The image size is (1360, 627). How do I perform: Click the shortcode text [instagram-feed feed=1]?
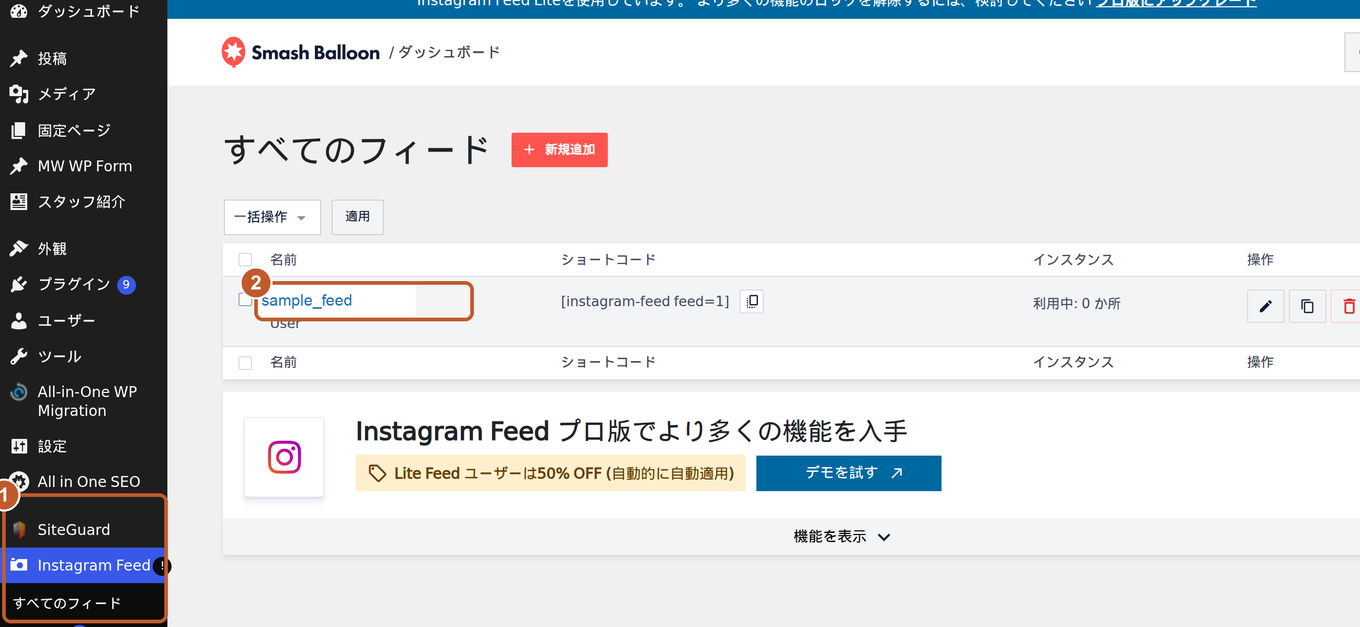pos(645,301)
